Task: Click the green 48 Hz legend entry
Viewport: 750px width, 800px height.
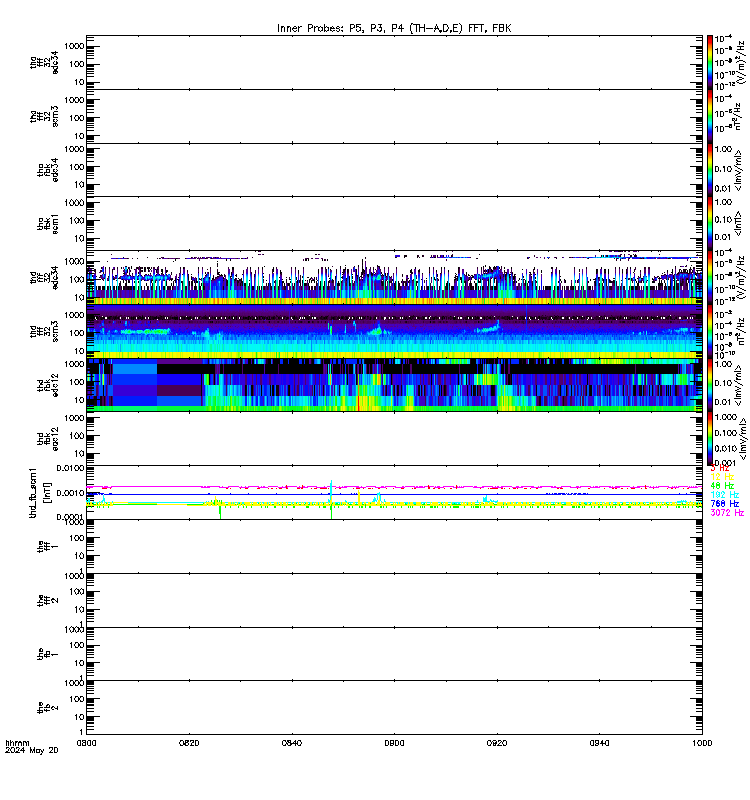Action: pyautogui.click(x=722, y=486)
